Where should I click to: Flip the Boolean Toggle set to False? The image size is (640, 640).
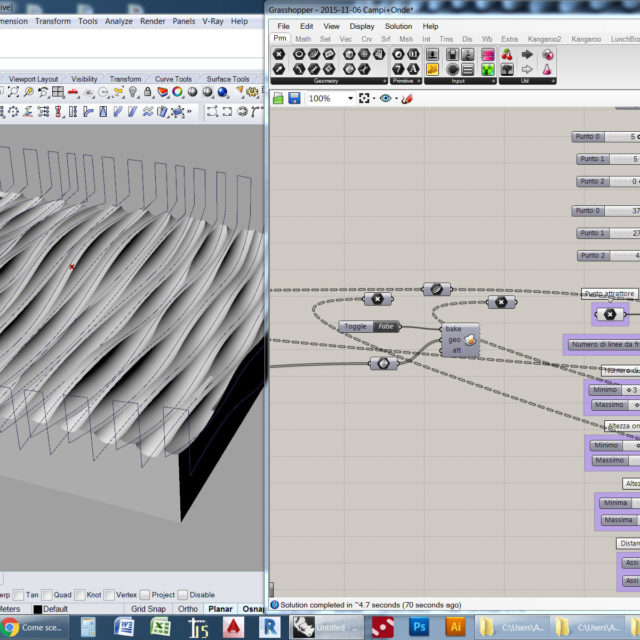pyautogui.click(x=385, y=326)
